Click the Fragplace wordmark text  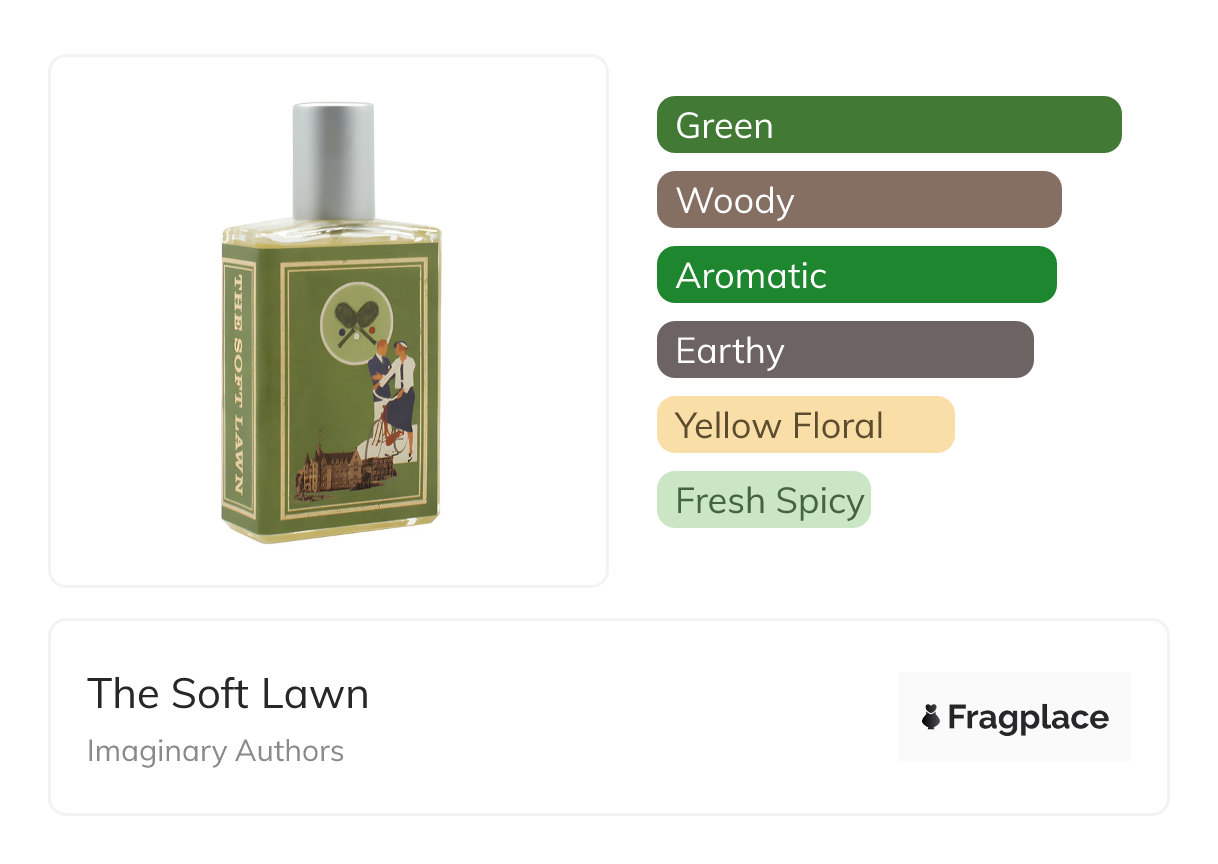[1028, 718]
